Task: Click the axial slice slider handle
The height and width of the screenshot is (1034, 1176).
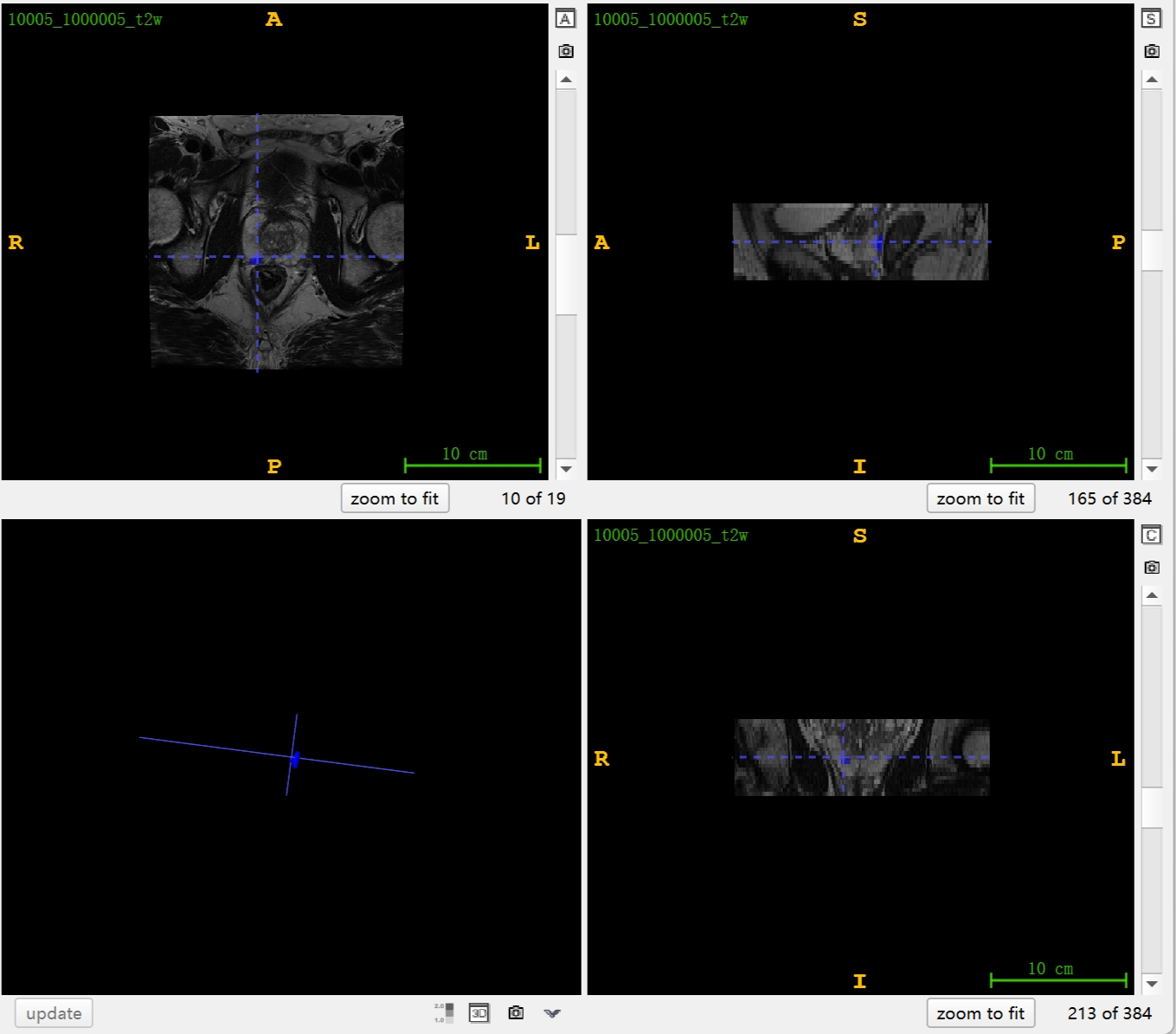Action: pyautogui.click(x=566, y=274)
